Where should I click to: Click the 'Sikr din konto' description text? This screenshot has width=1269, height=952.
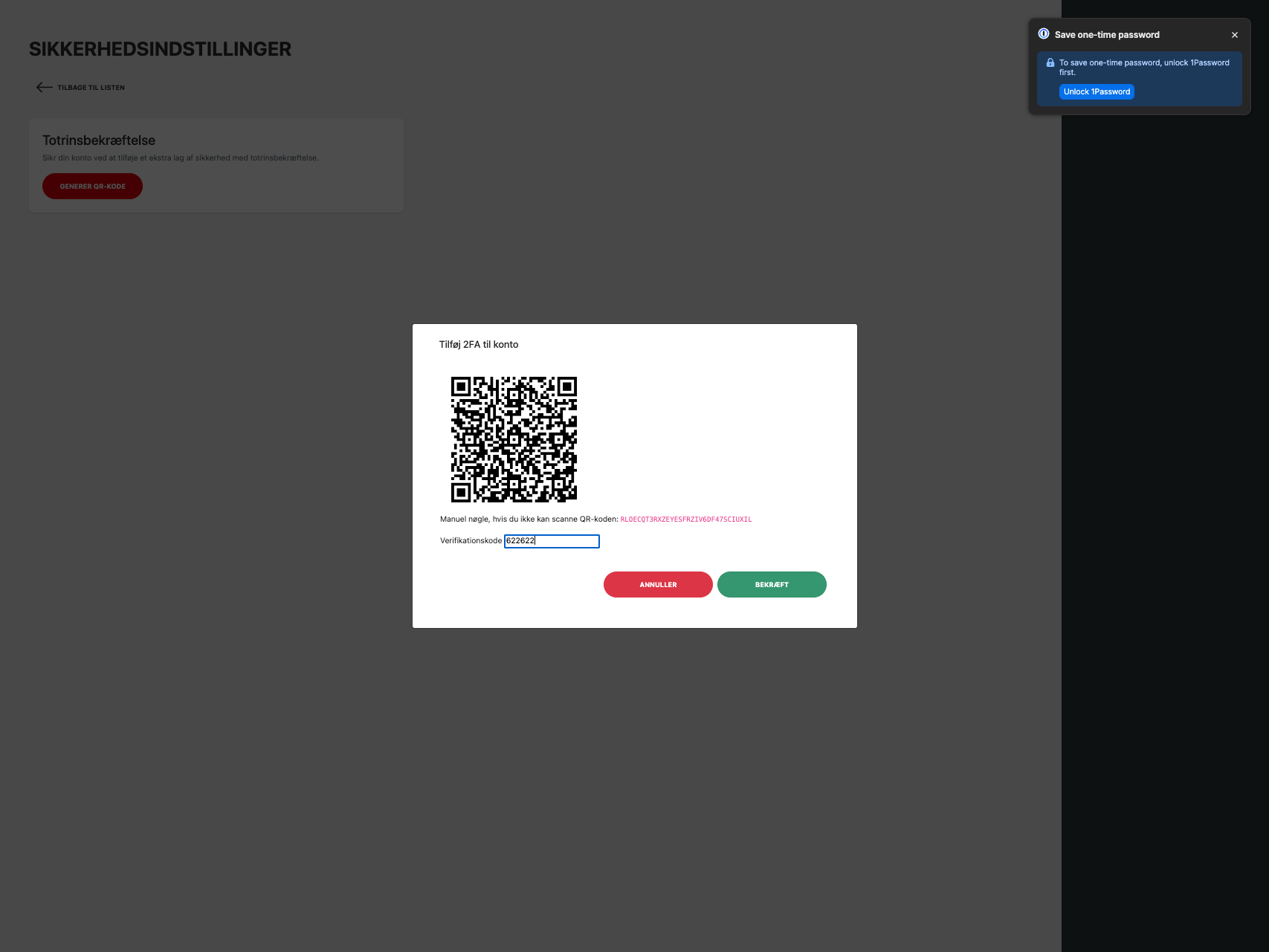pos(180,158)
